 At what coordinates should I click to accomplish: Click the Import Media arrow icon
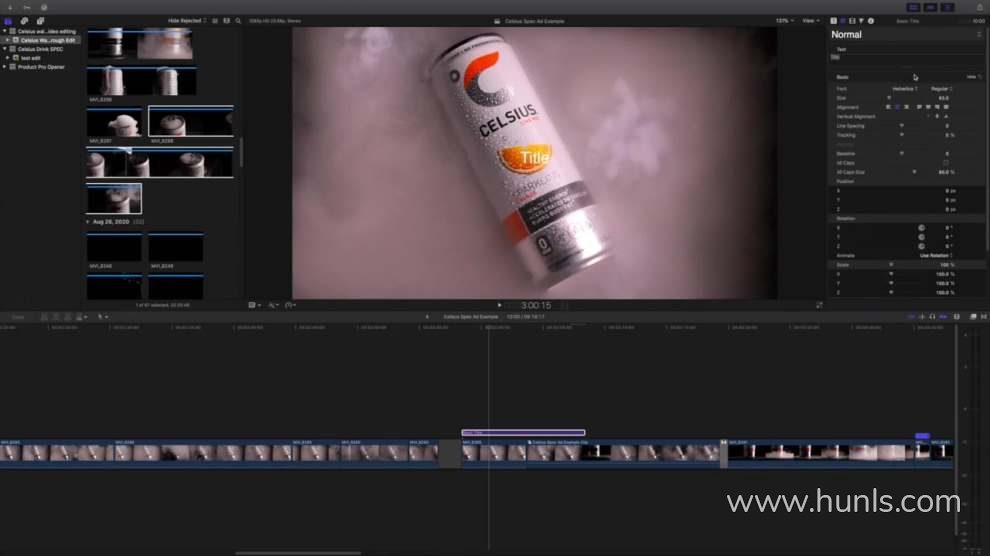coord(10,7)
